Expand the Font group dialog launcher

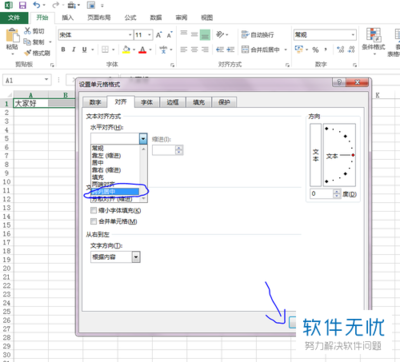point(172,65)
